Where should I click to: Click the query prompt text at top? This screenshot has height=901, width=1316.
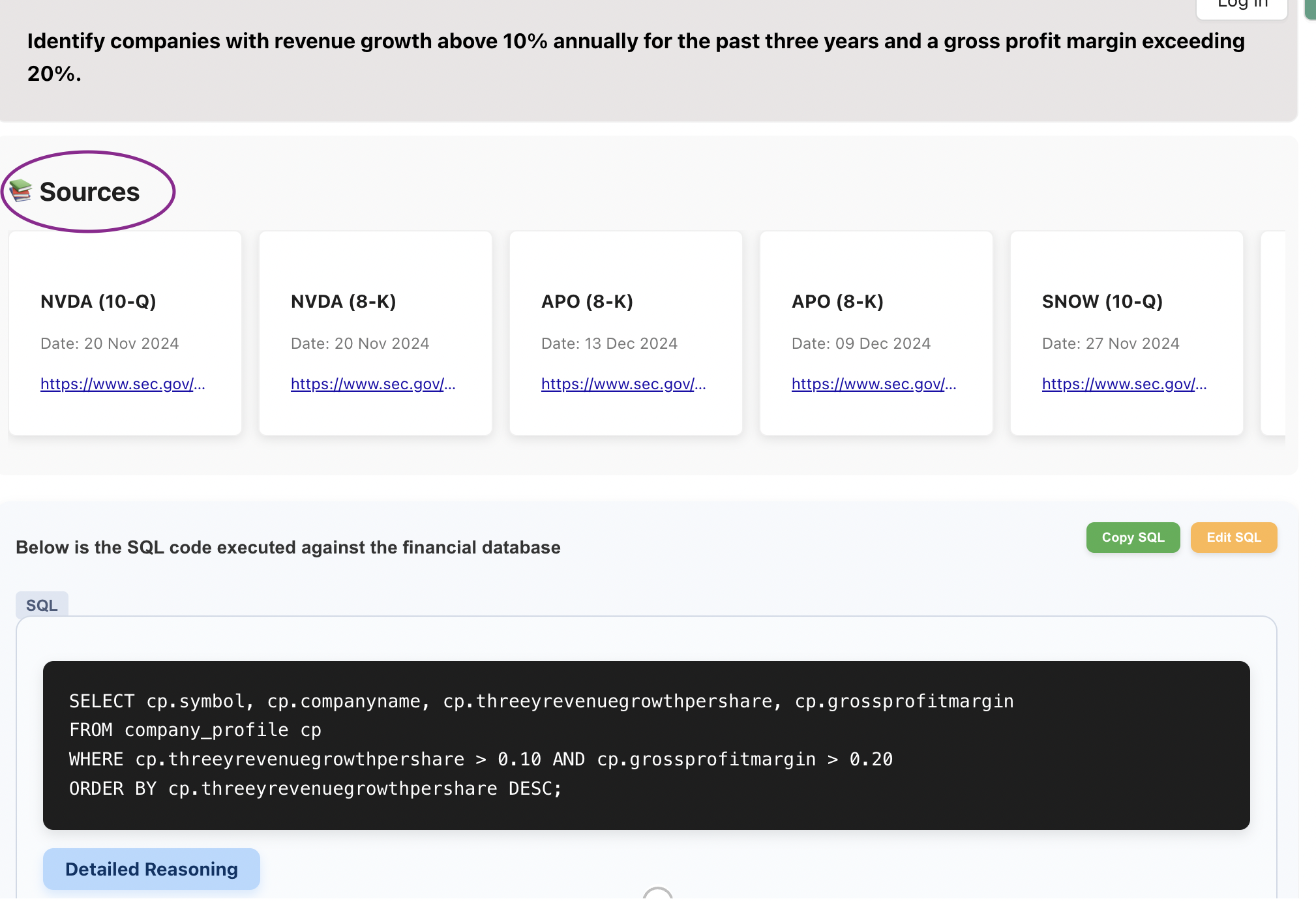(x=636, y=57)
